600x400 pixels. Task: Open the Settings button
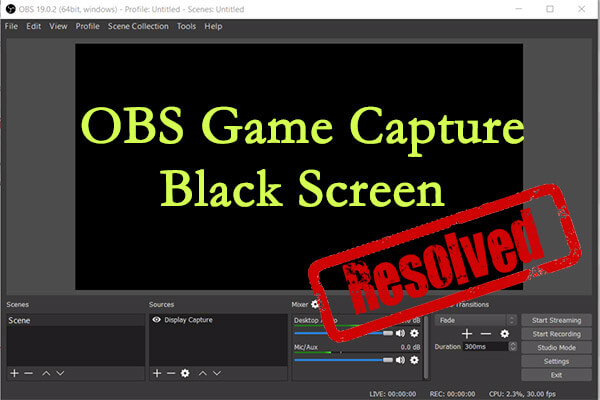click(x=556, y=361)
